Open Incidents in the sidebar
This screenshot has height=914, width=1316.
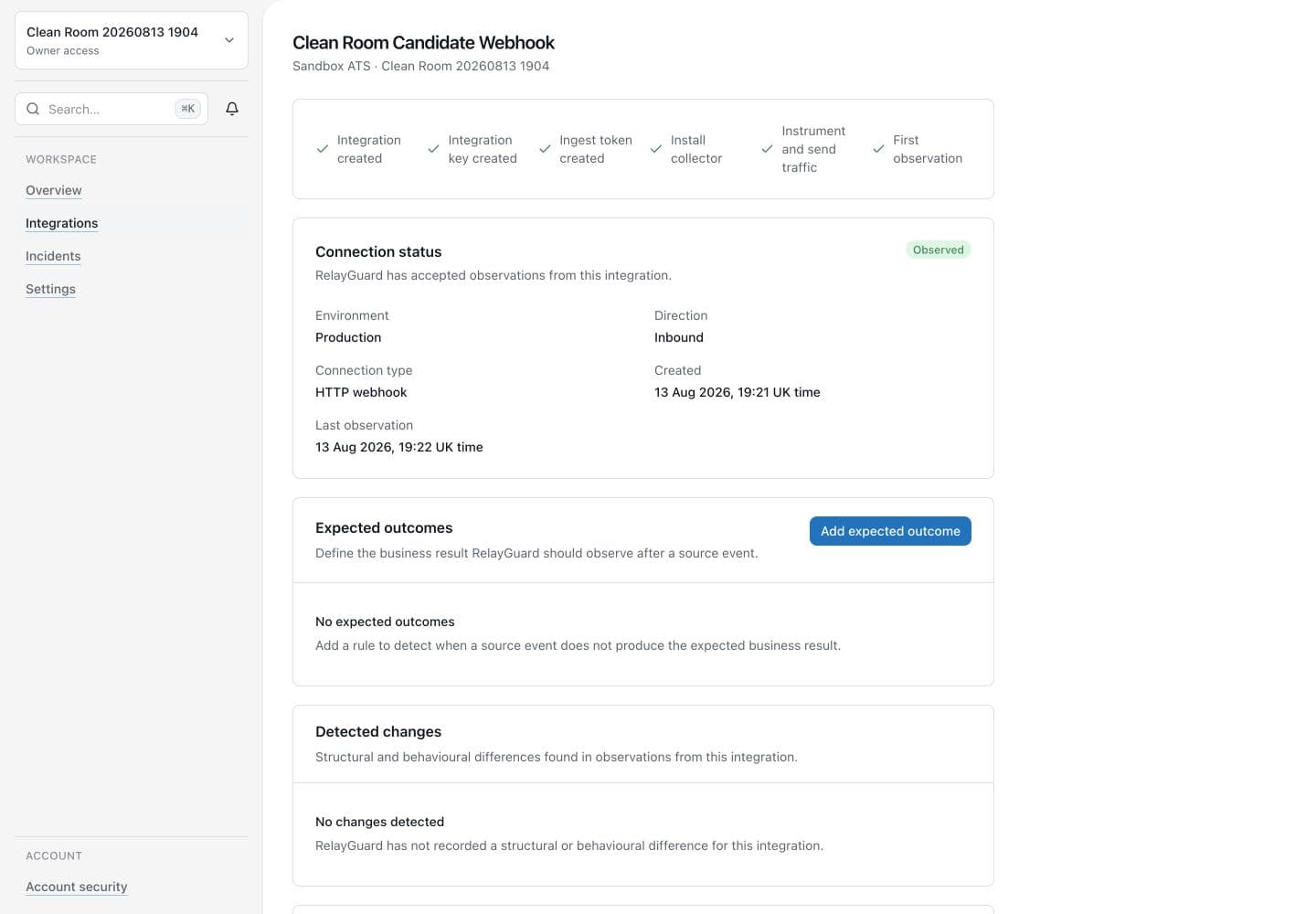53,256
